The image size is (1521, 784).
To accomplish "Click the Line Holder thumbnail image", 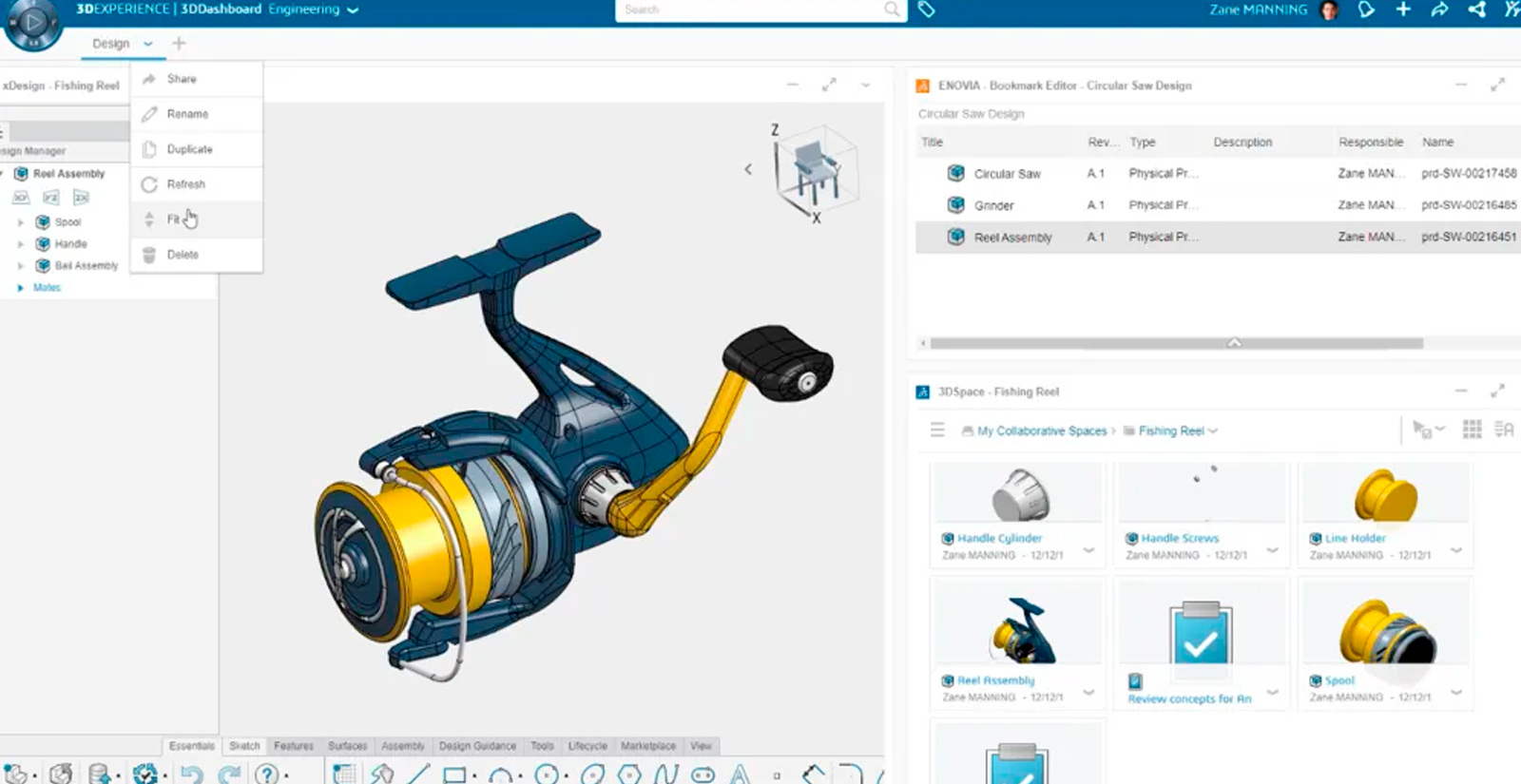I will [1385, 494].
